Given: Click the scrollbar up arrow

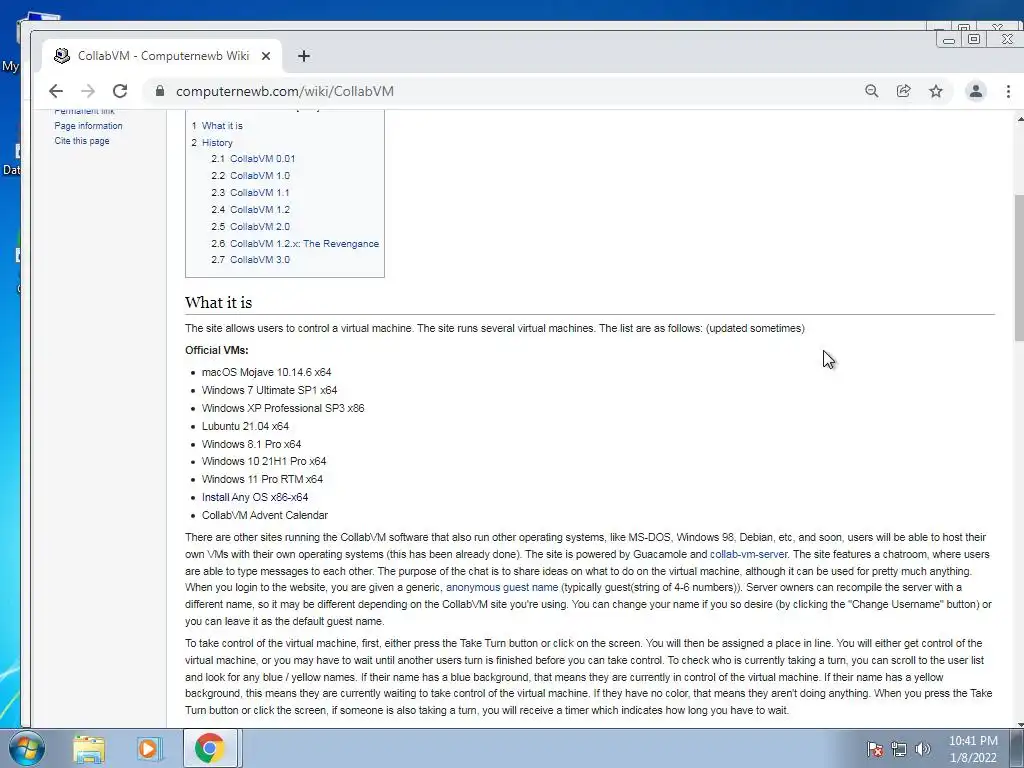Looking at the screenshot, I should coord(1019,119).
